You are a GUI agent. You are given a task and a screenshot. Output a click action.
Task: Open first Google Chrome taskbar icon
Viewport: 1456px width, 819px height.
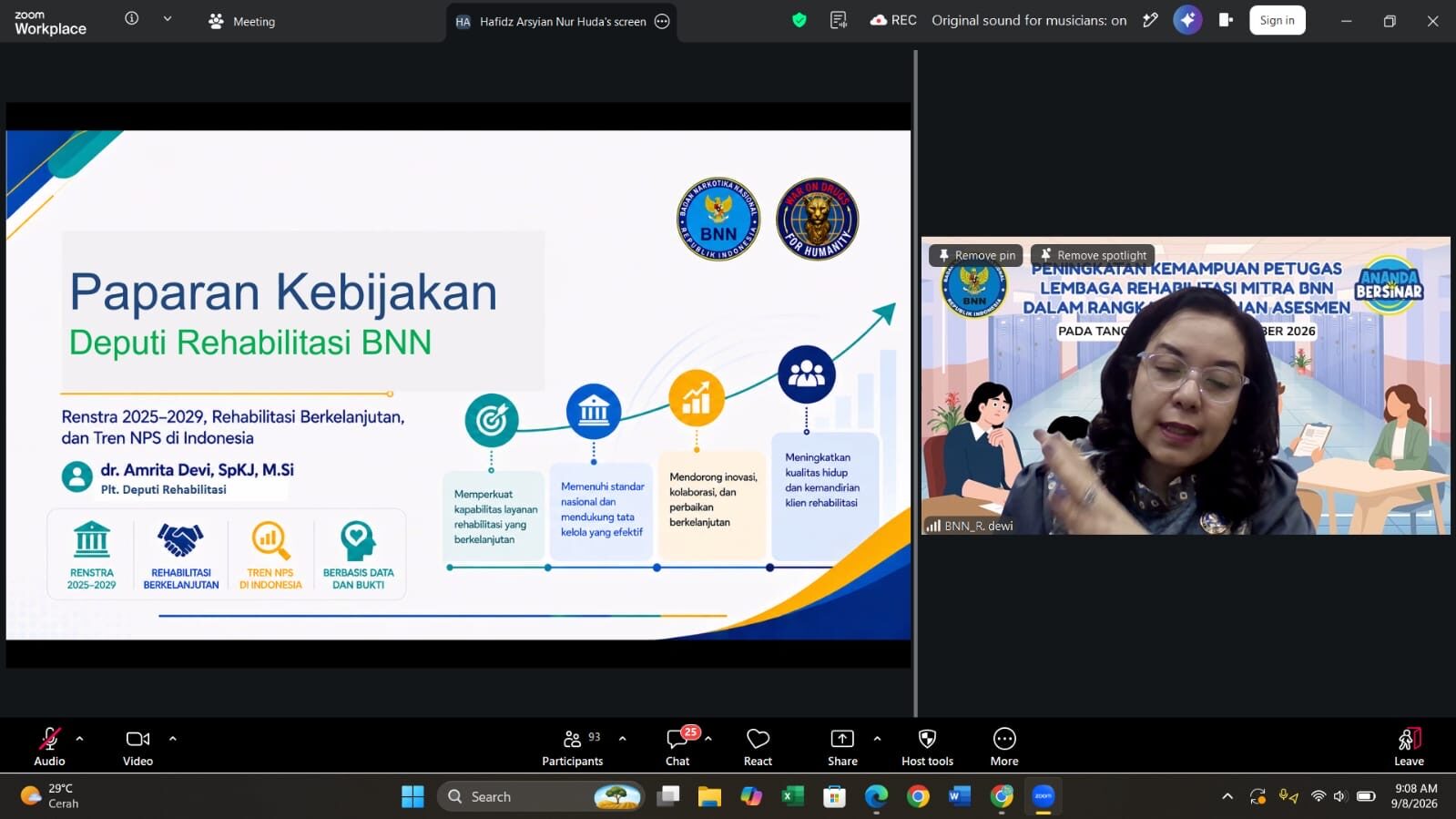click(918, 796)
